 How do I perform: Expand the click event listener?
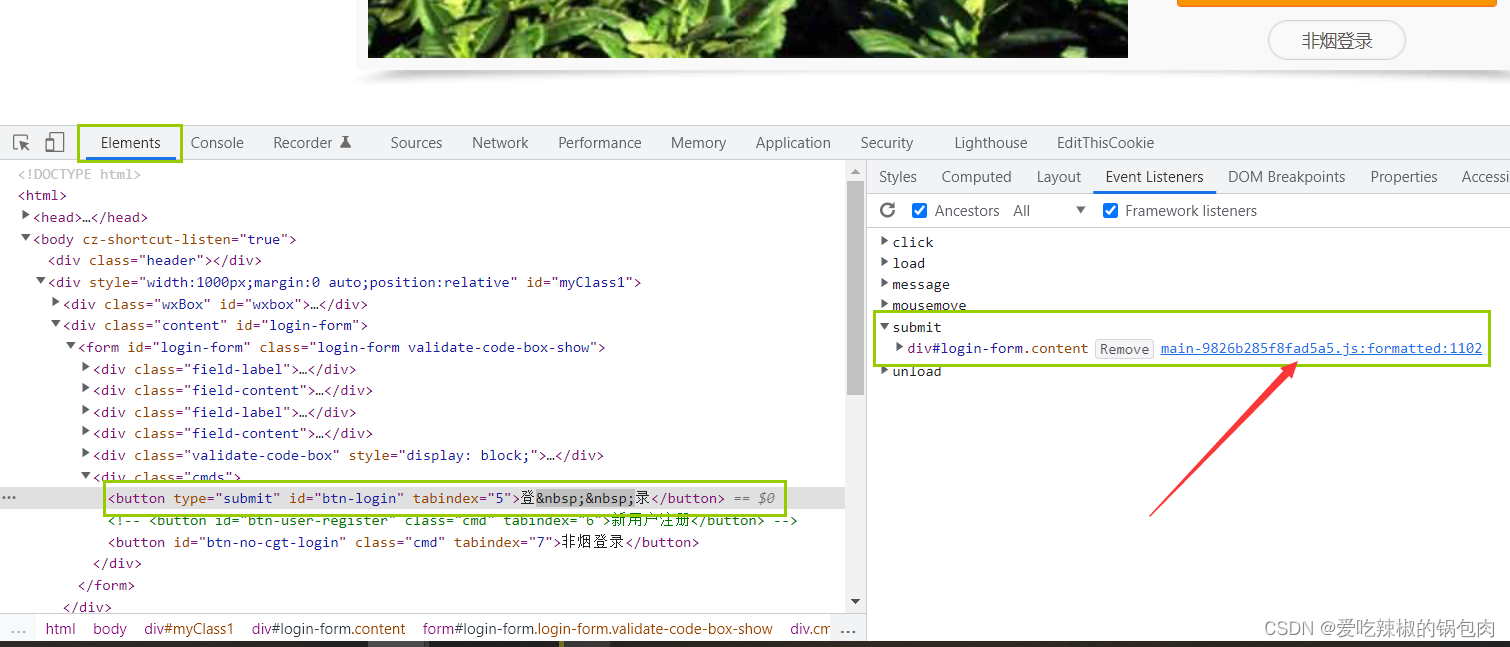tap(885, 241)
